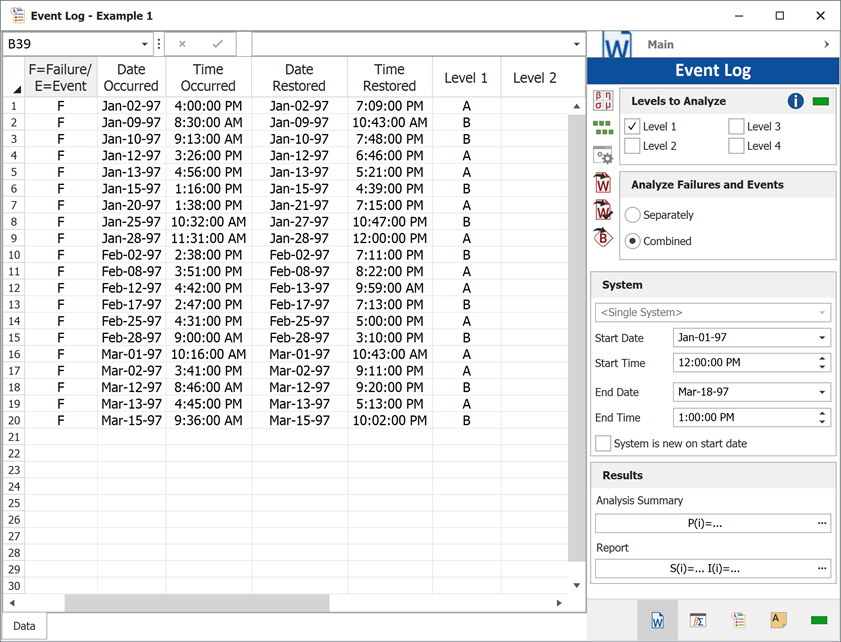
Task: Click the select-all corner of the spreadsheet
Action: click(x=14, y=78)
